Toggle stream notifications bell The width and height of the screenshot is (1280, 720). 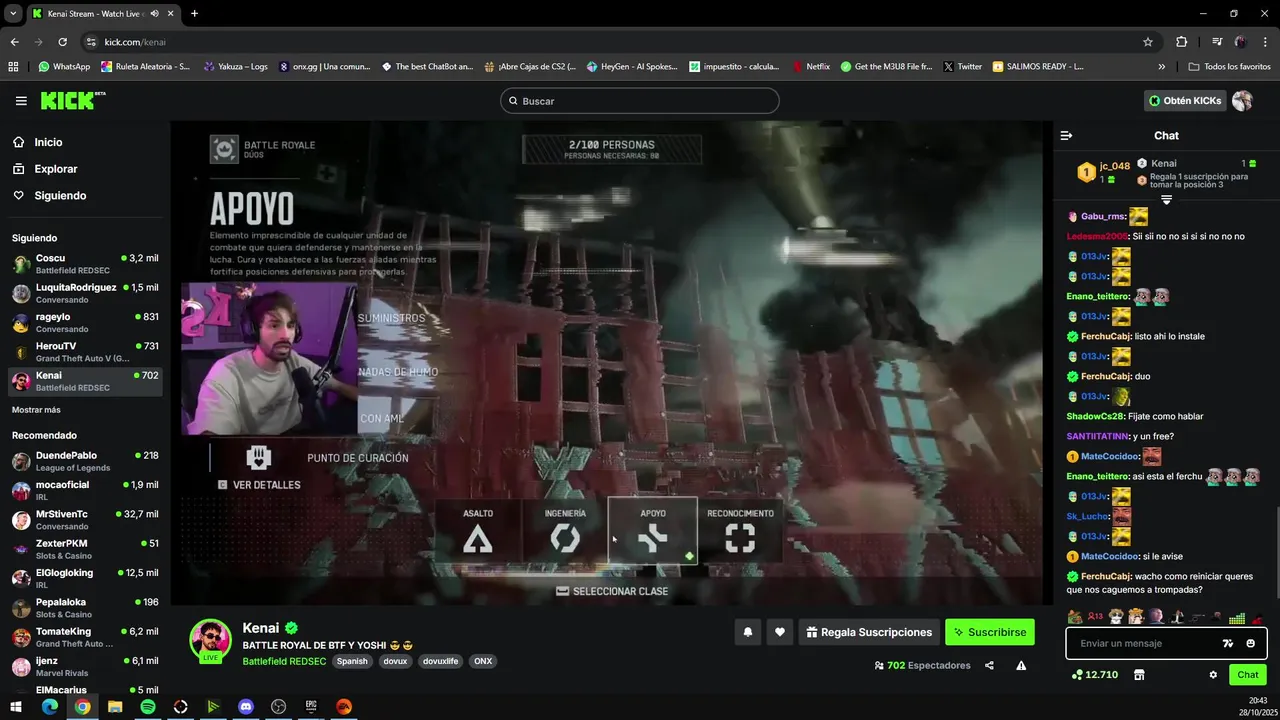click(x=747, y=632)
